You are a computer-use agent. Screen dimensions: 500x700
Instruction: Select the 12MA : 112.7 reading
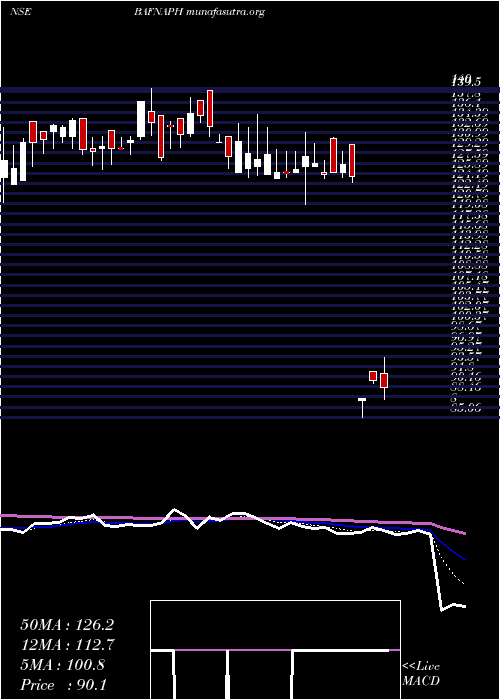(67, 645)
